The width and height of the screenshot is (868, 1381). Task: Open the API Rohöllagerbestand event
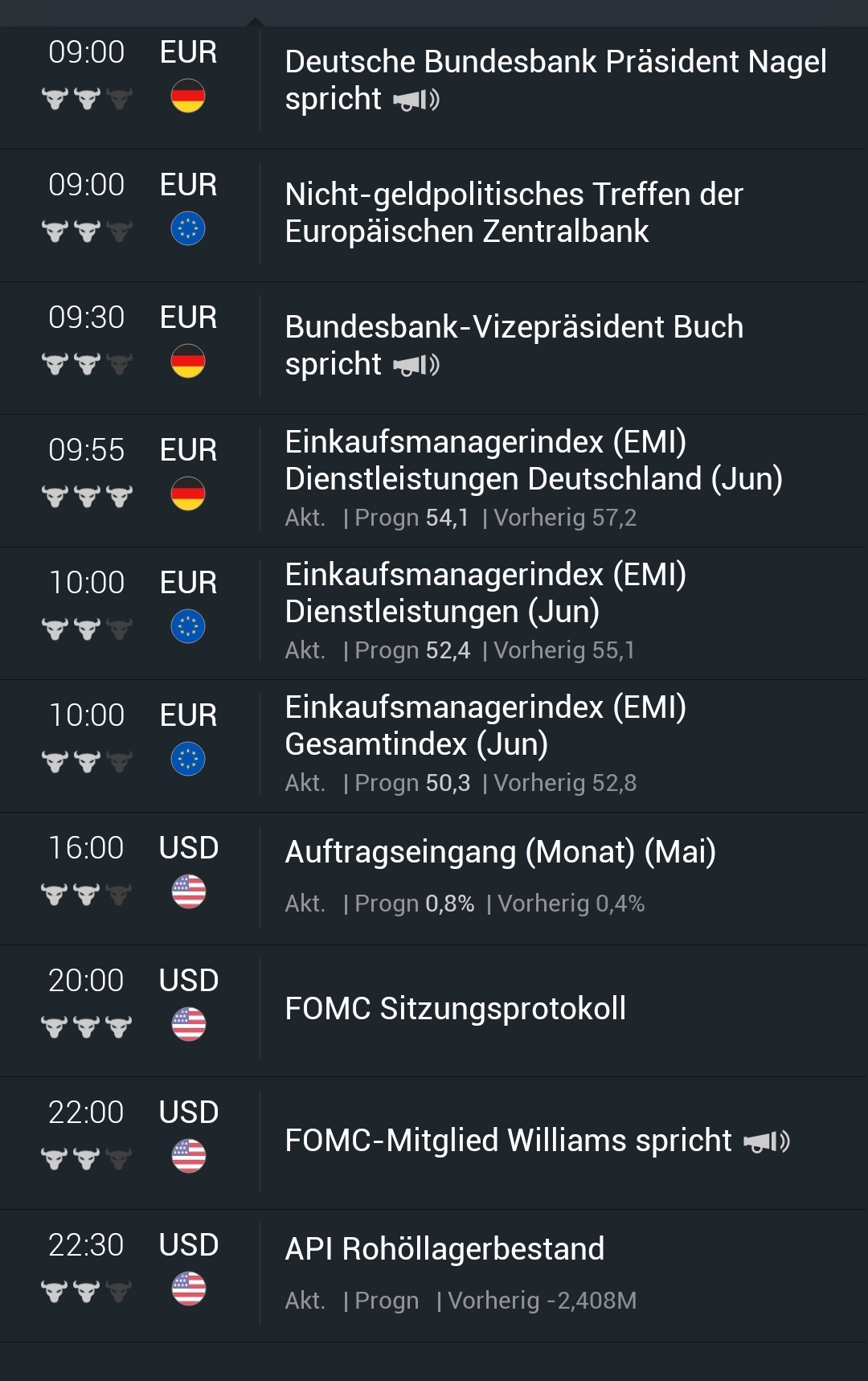[444, 1249]
